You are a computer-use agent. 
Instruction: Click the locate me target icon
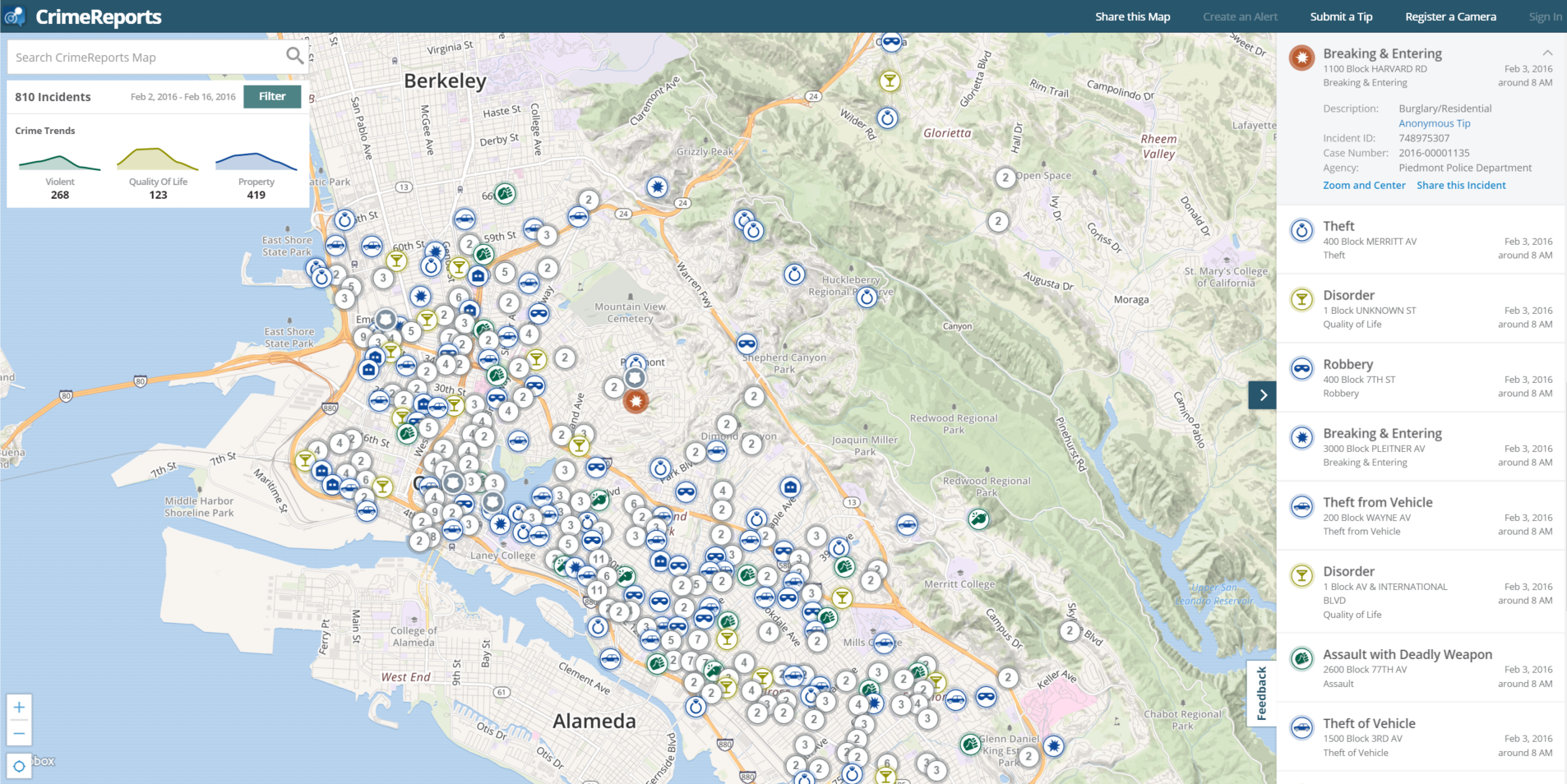[x=19, y=766]
